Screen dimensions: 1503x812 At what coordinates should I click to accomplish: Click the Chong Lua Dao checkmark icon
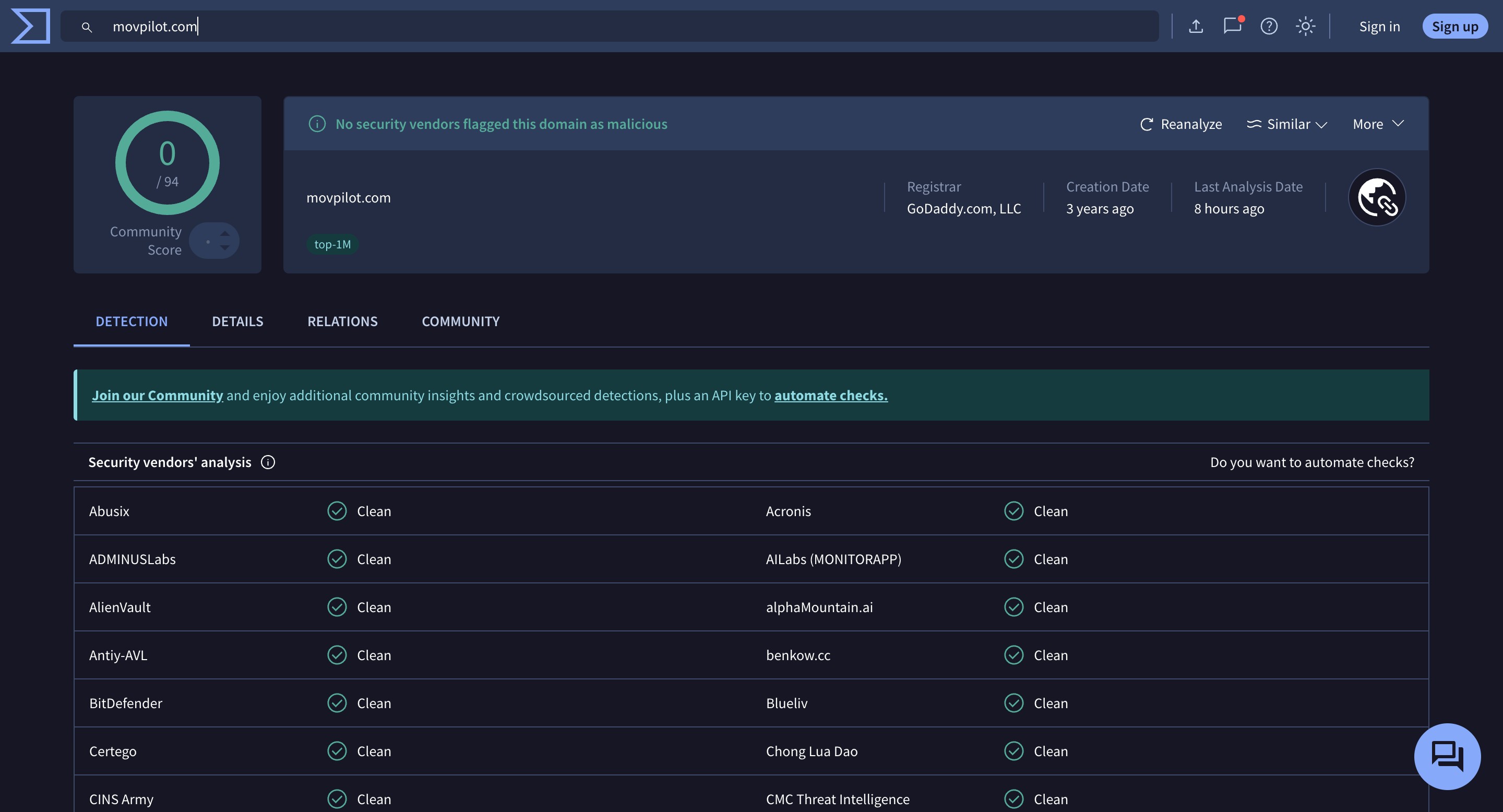click(1013, 751)
